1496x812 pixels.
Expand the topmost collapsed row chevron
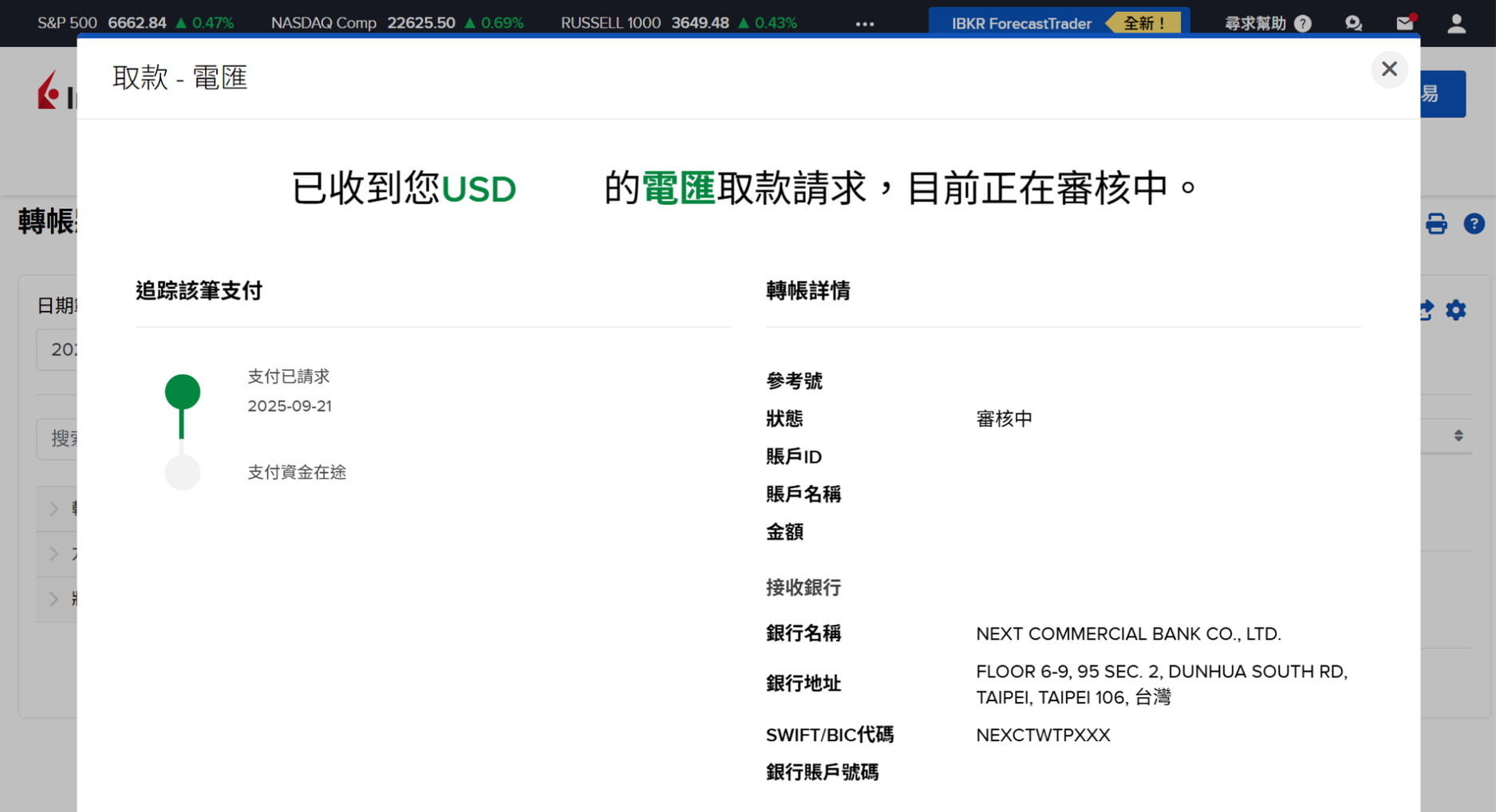point(54,508)
